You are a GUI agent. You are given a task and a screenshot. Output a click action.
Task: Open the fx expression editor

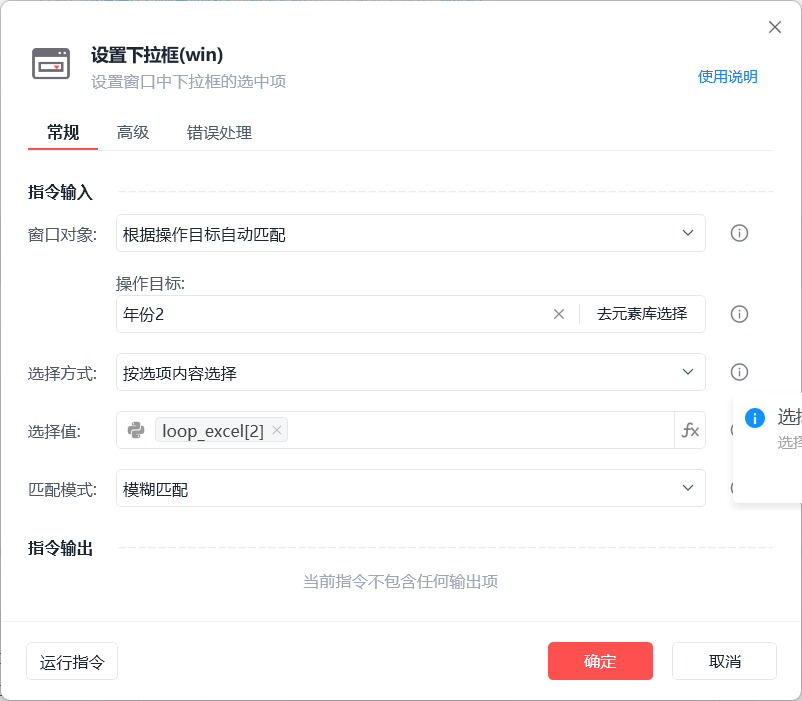click(690, 430)
